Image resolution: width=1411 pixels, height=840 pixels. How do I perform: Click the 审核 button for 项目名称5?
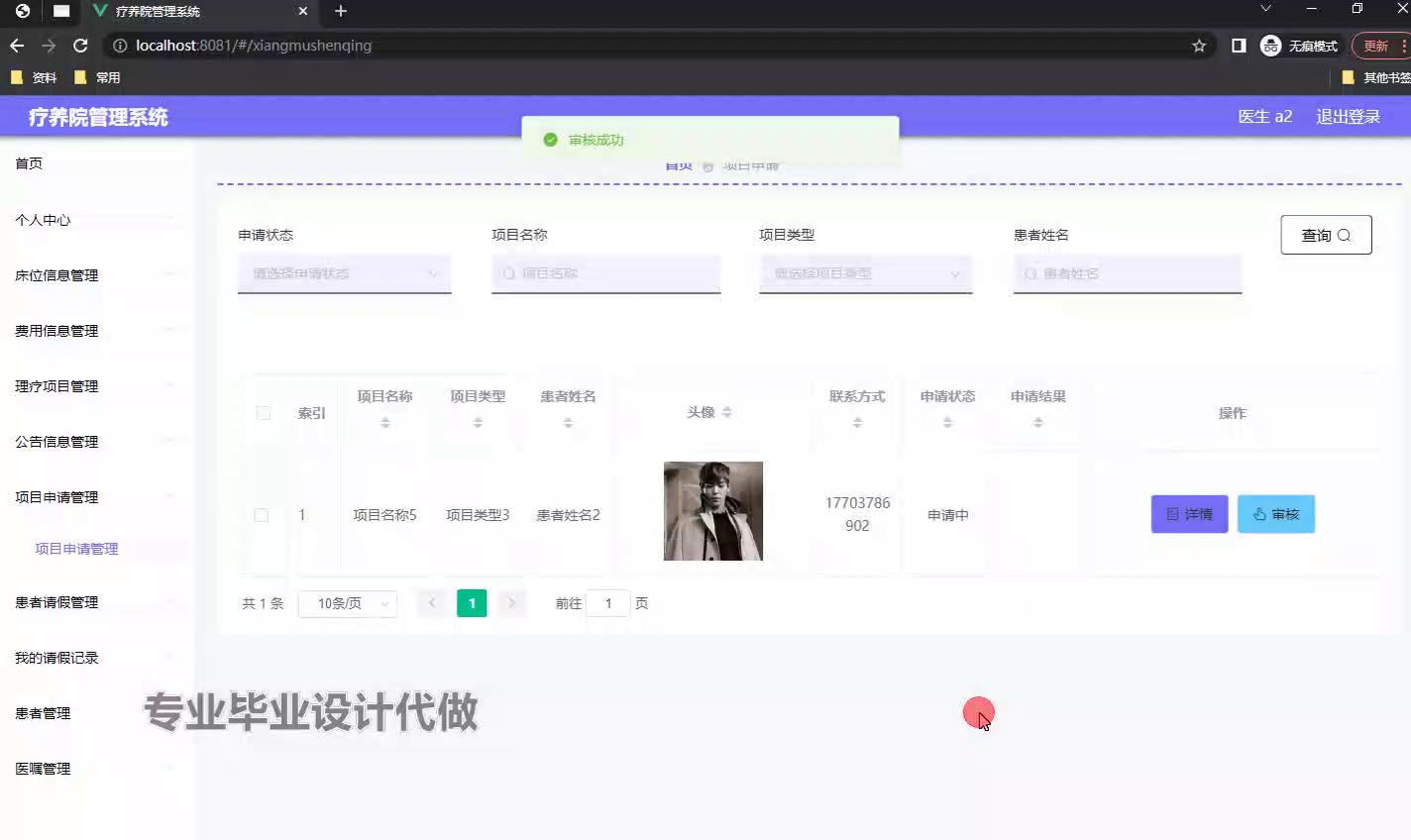[x=1275, y=514]
